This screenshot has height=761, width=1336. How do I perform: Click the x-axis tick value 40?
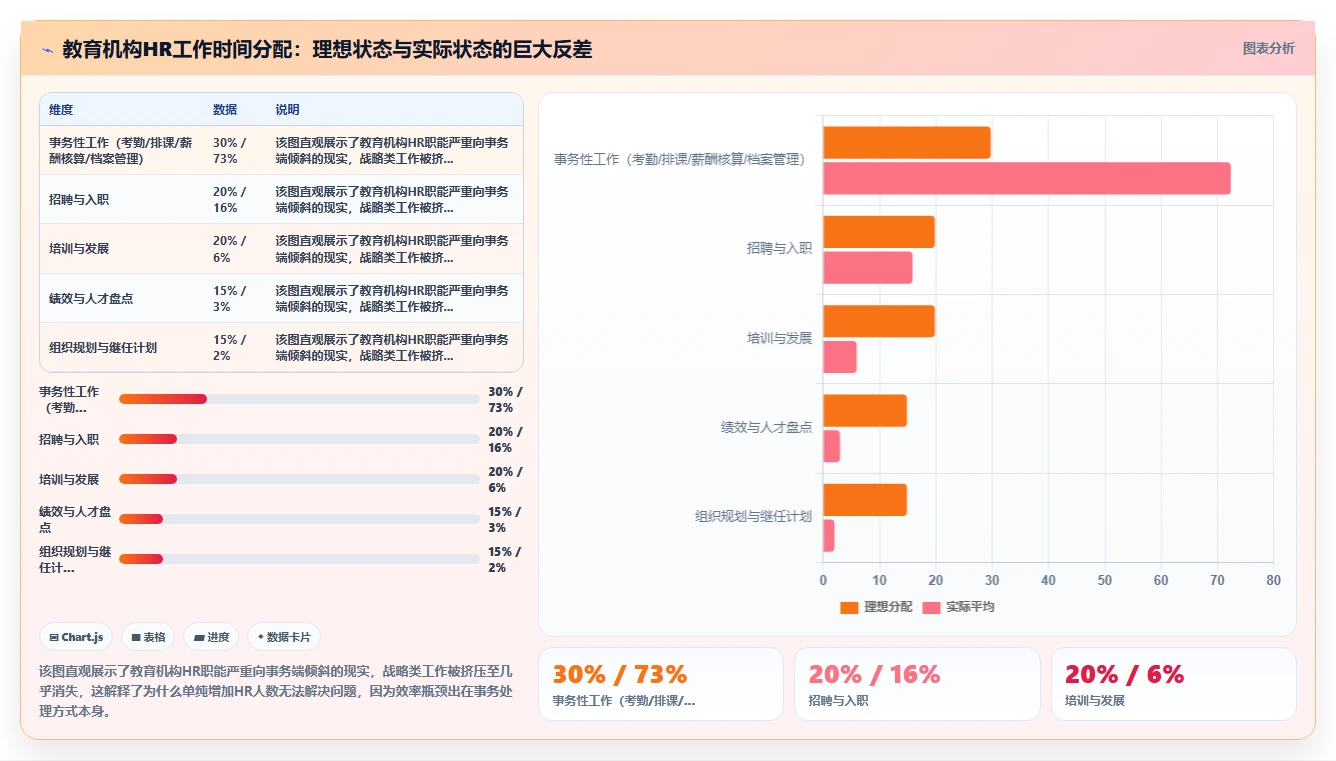(1048, 580)
